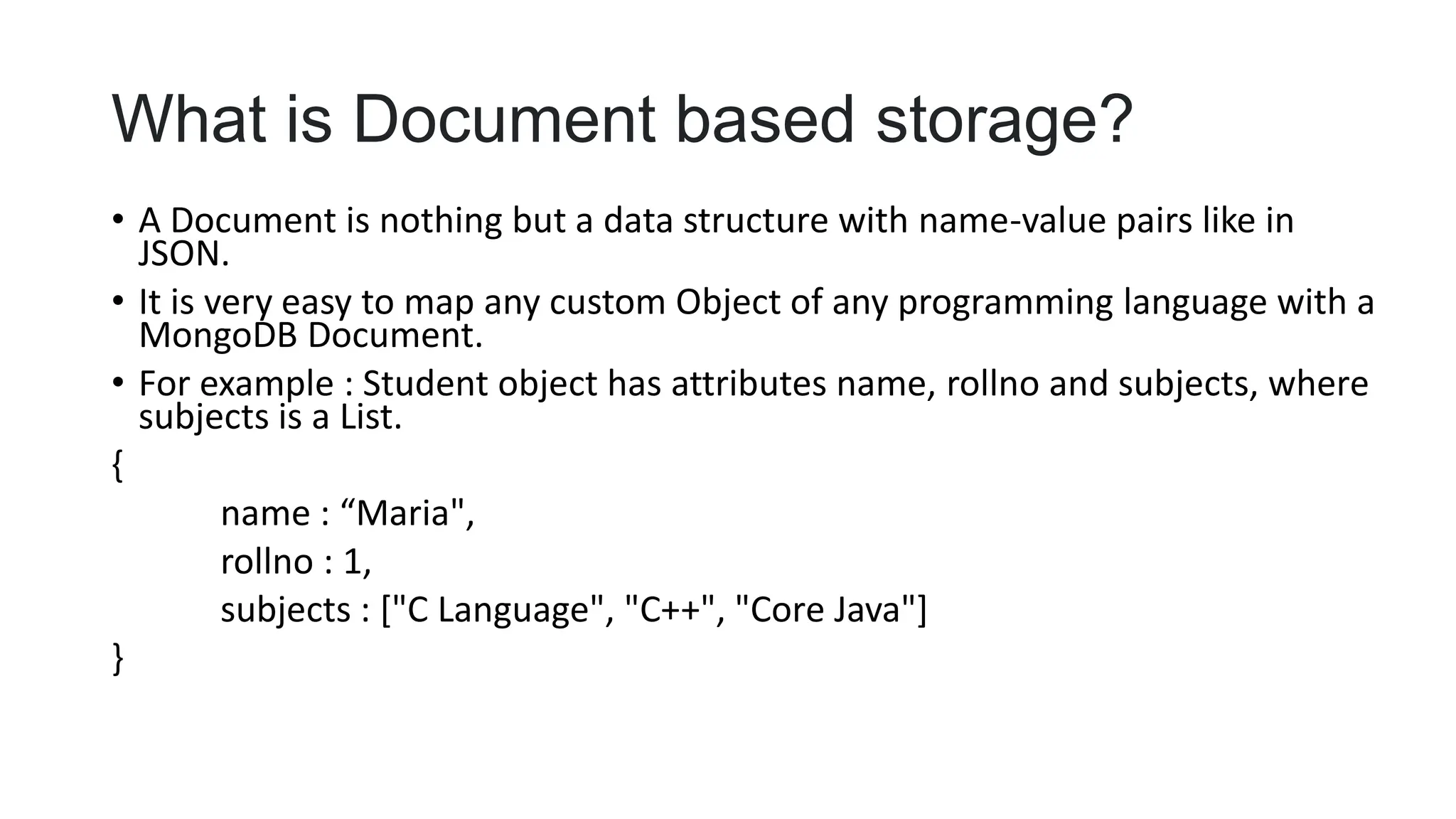
Task: Click the word 'JSON.' in first bullet
Action: [183, 255]
